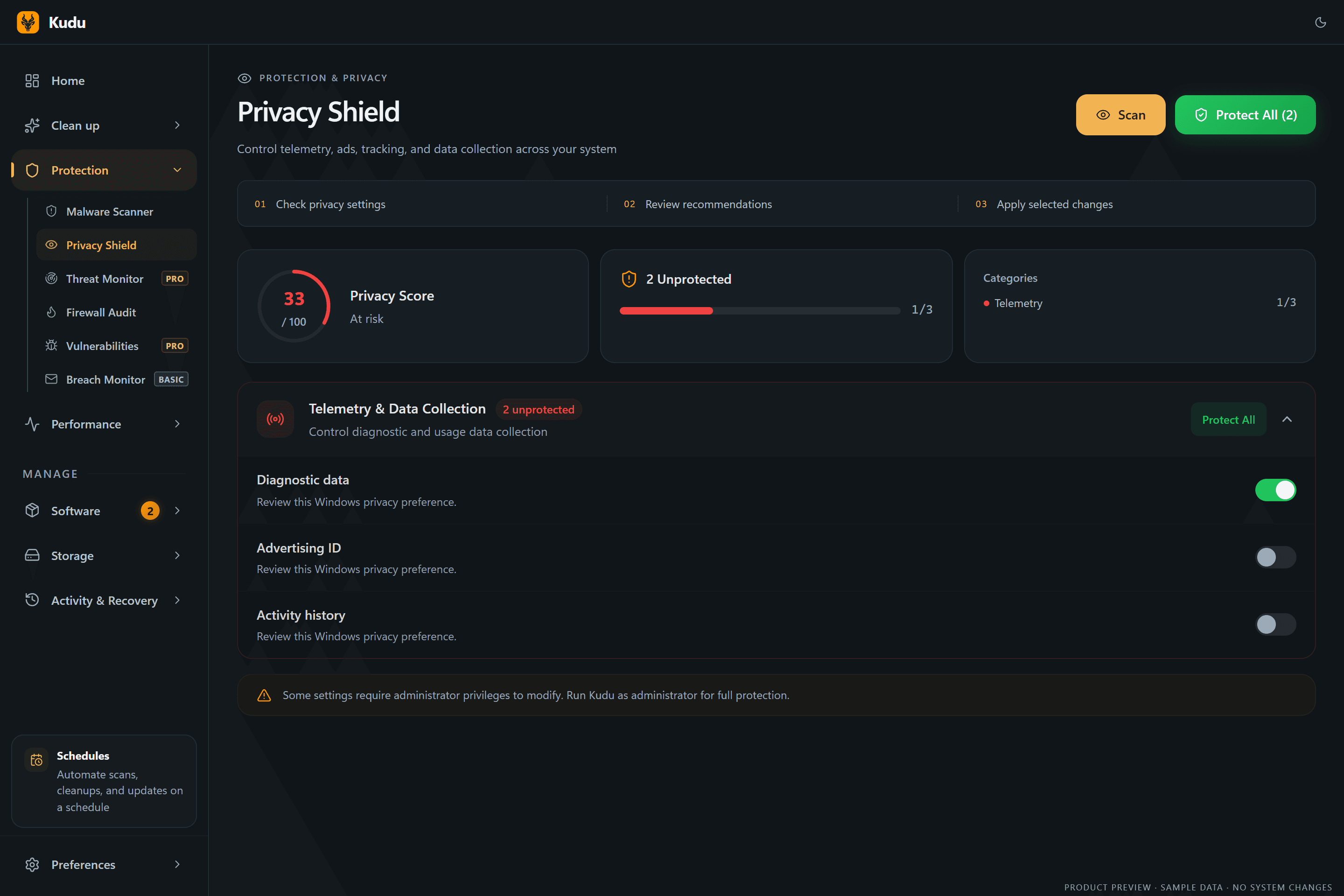Open the Schedules card
The width and height of the screenshot is (1344, 896).
pos(104,781)
